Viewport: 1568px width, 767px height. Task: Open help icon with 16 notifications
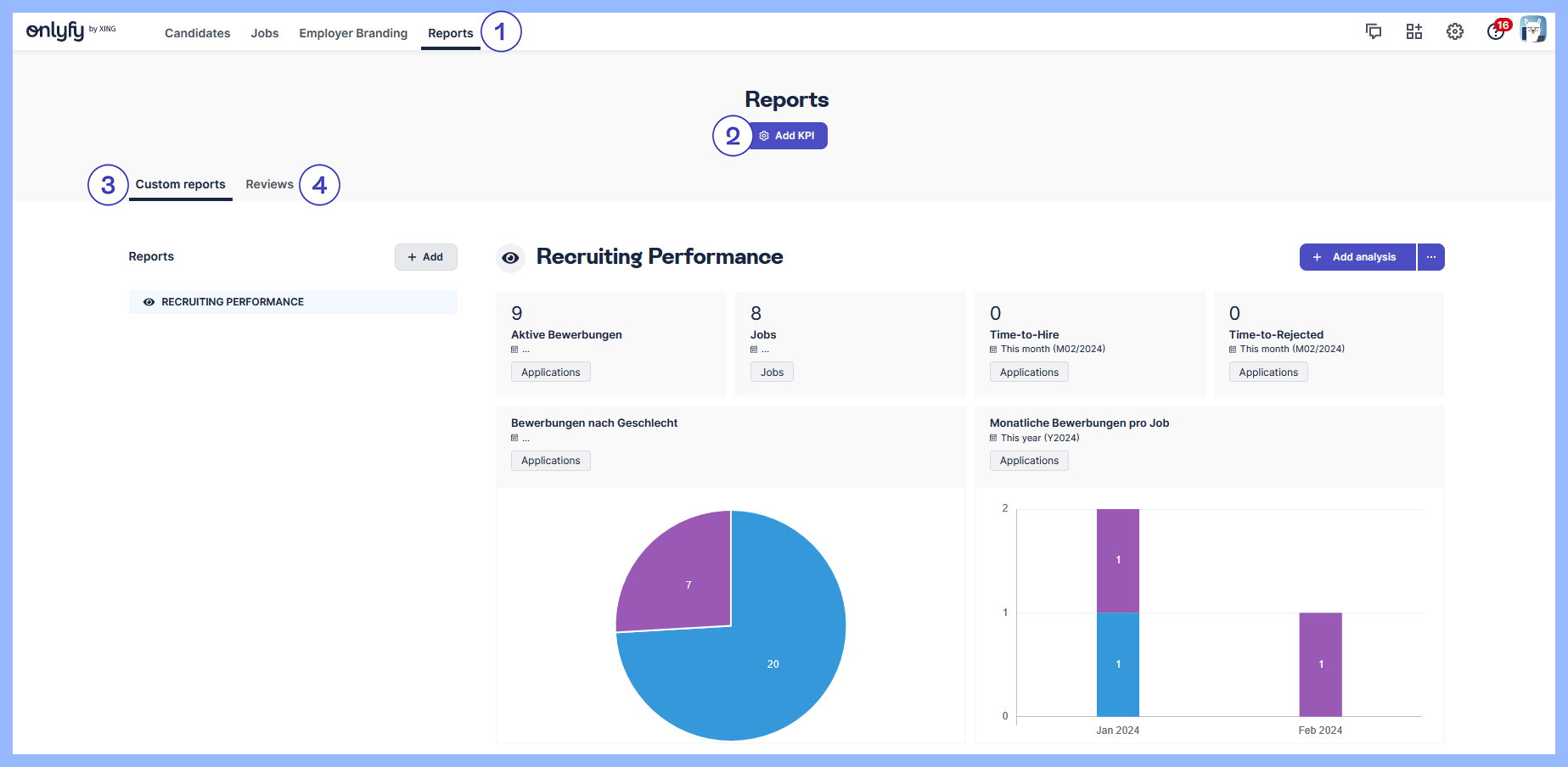coord(1496,31)
